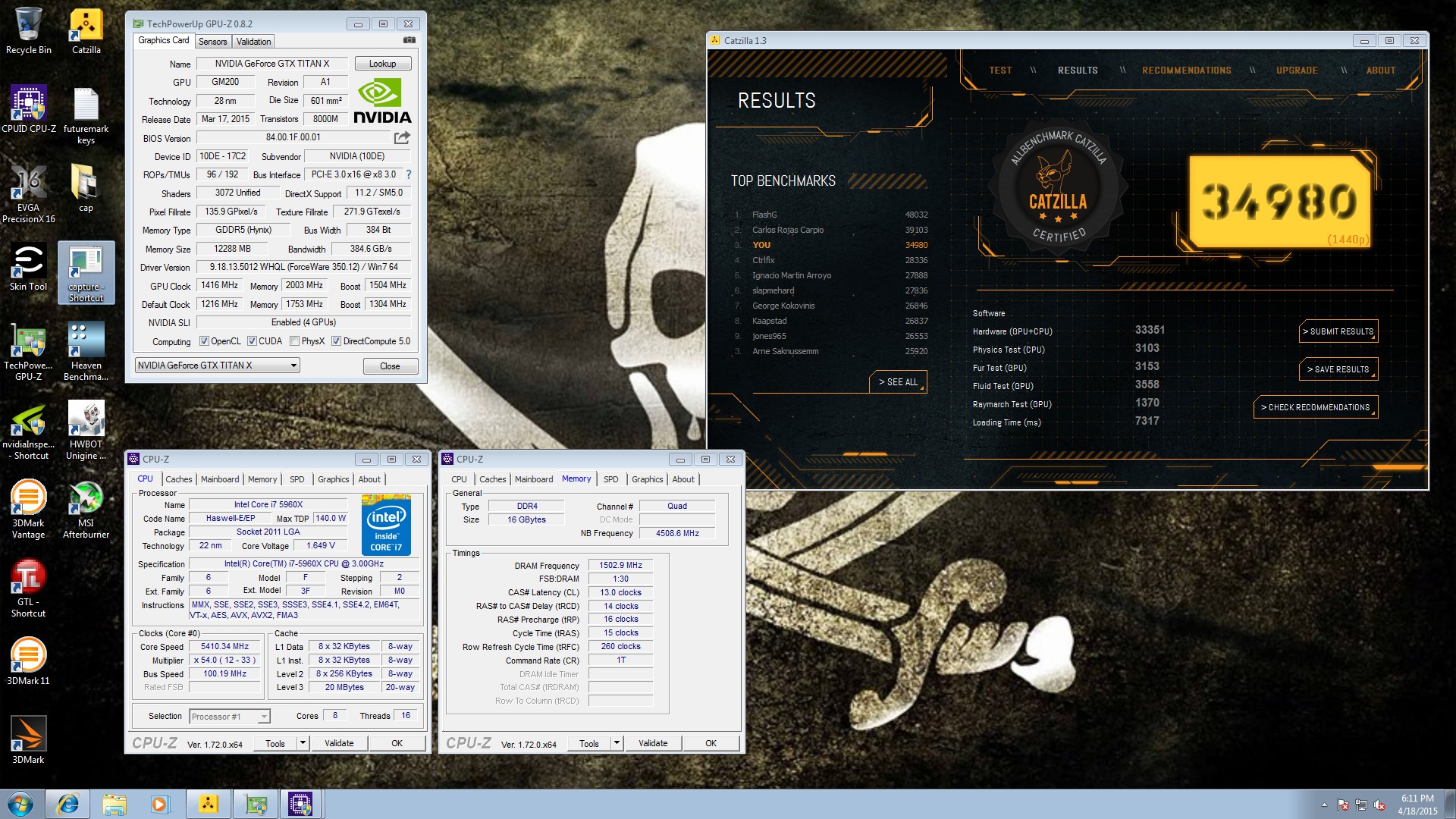Open UPGRADE menu in Catzilla
The width and height of the screenshot is (1456, 819).
[1297, 71]
